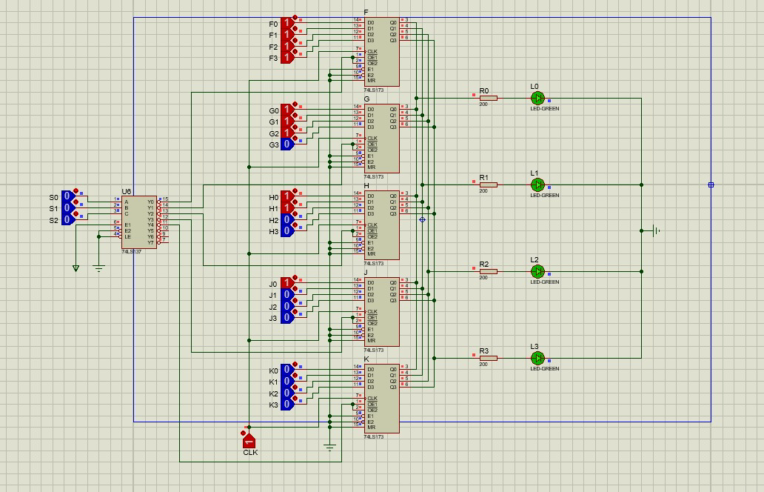Select the F register 74LS173 chip
The width and height of the screenshot is (764, 492).
pos(382,52)
